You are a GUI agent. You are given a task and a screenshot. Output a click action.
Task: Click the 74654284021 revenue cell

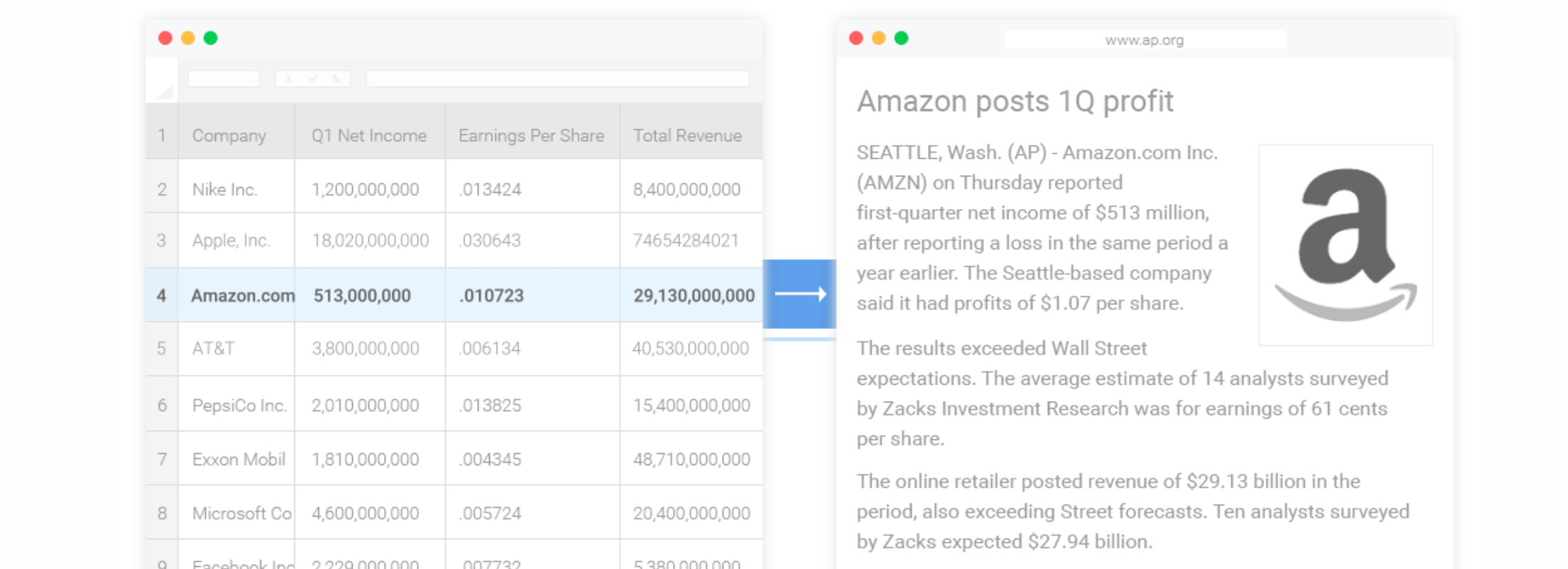691,241
